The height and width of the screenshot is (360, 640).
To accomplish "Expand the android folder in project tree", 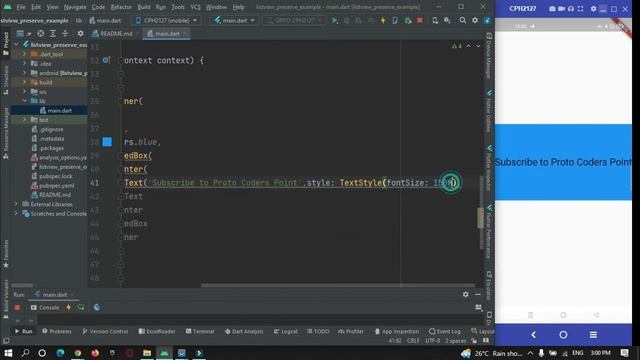I will coord(24,73).
